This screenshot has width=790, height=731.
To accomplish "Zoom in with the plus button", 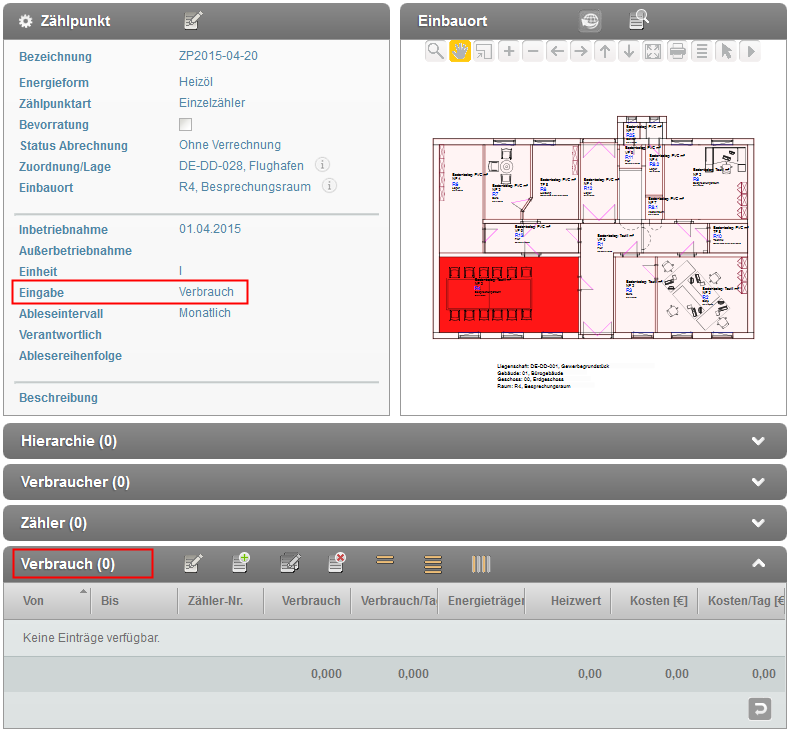I will (509, 51).
